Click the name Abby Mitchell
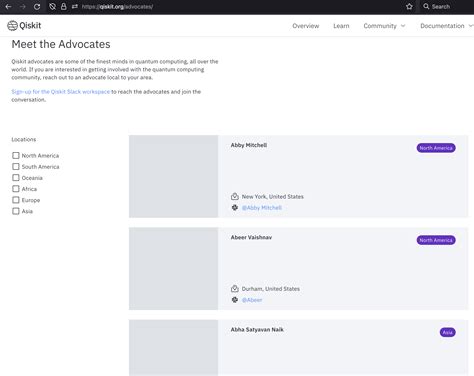The height and width of the screenshot is (376, 474). pyautogui.click(x=249, y=145)
